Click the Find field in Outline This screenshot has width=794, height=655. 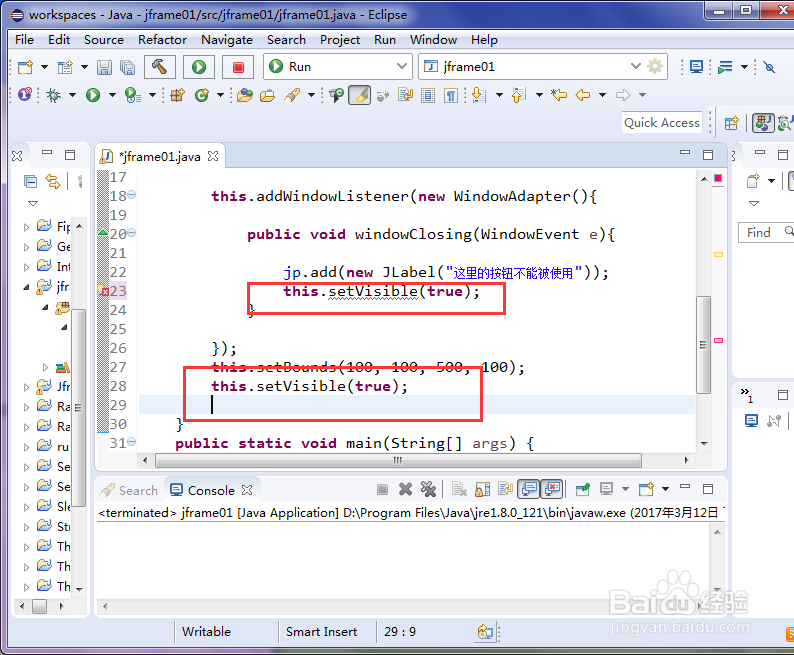point(766,232)
